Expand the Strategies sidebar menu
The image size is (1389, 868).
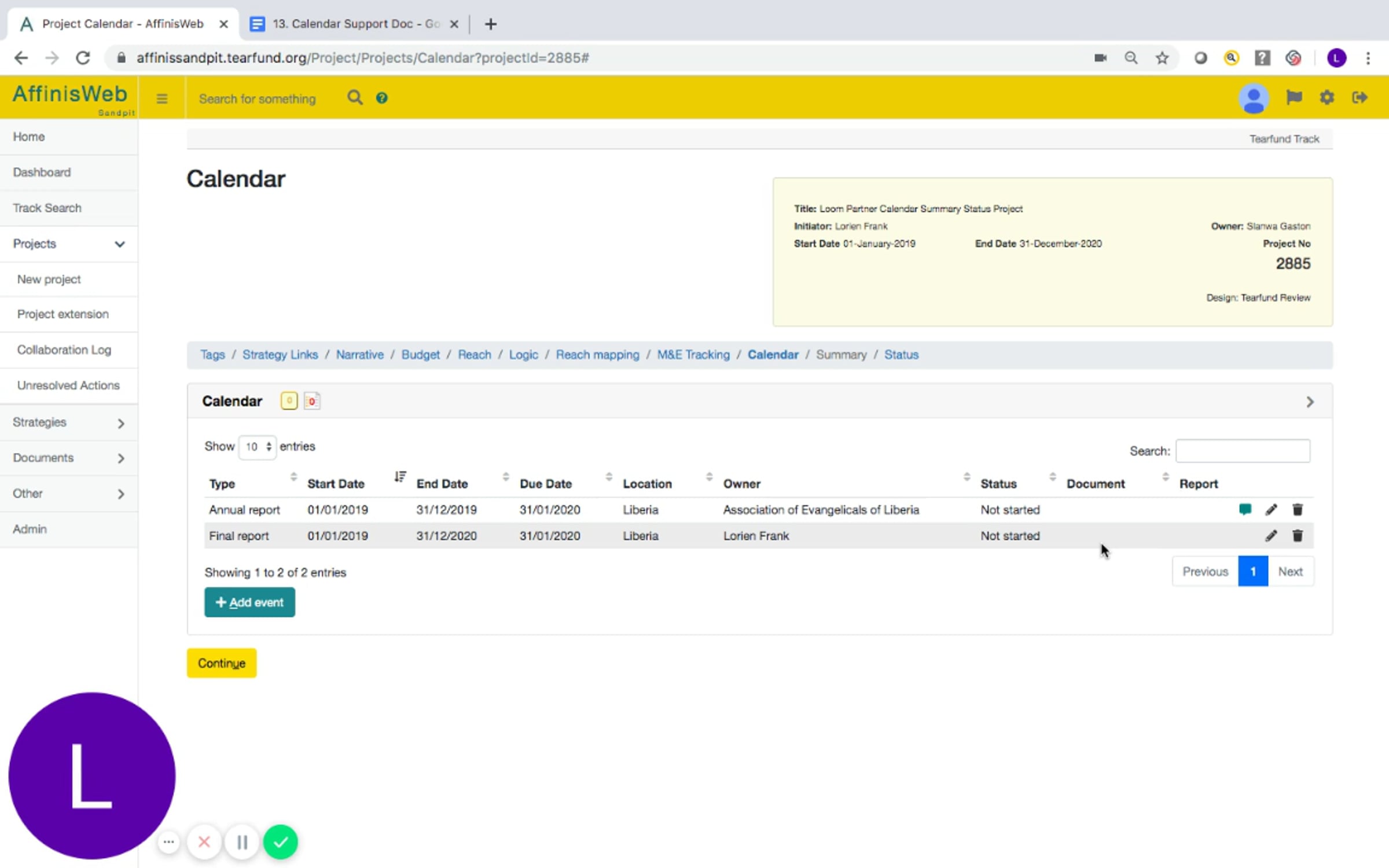coord(69,422)
